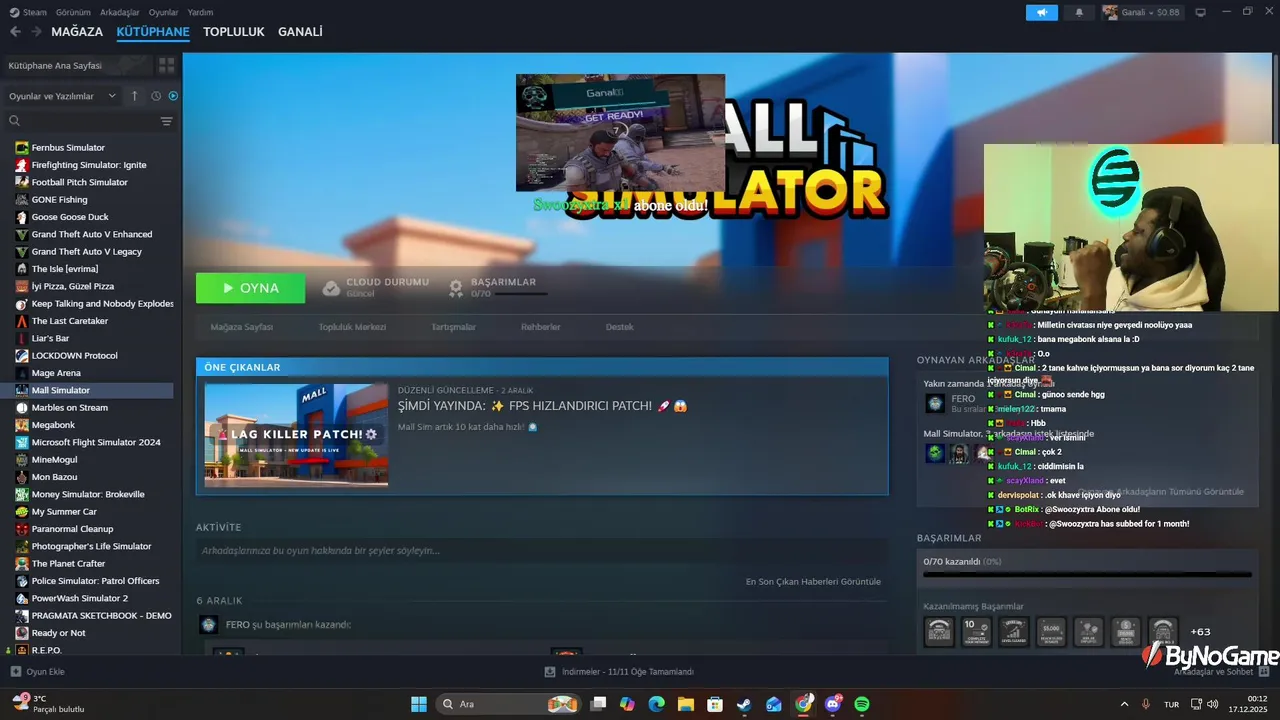Open Topluluk Merkezi link

[x=352, y=327]
